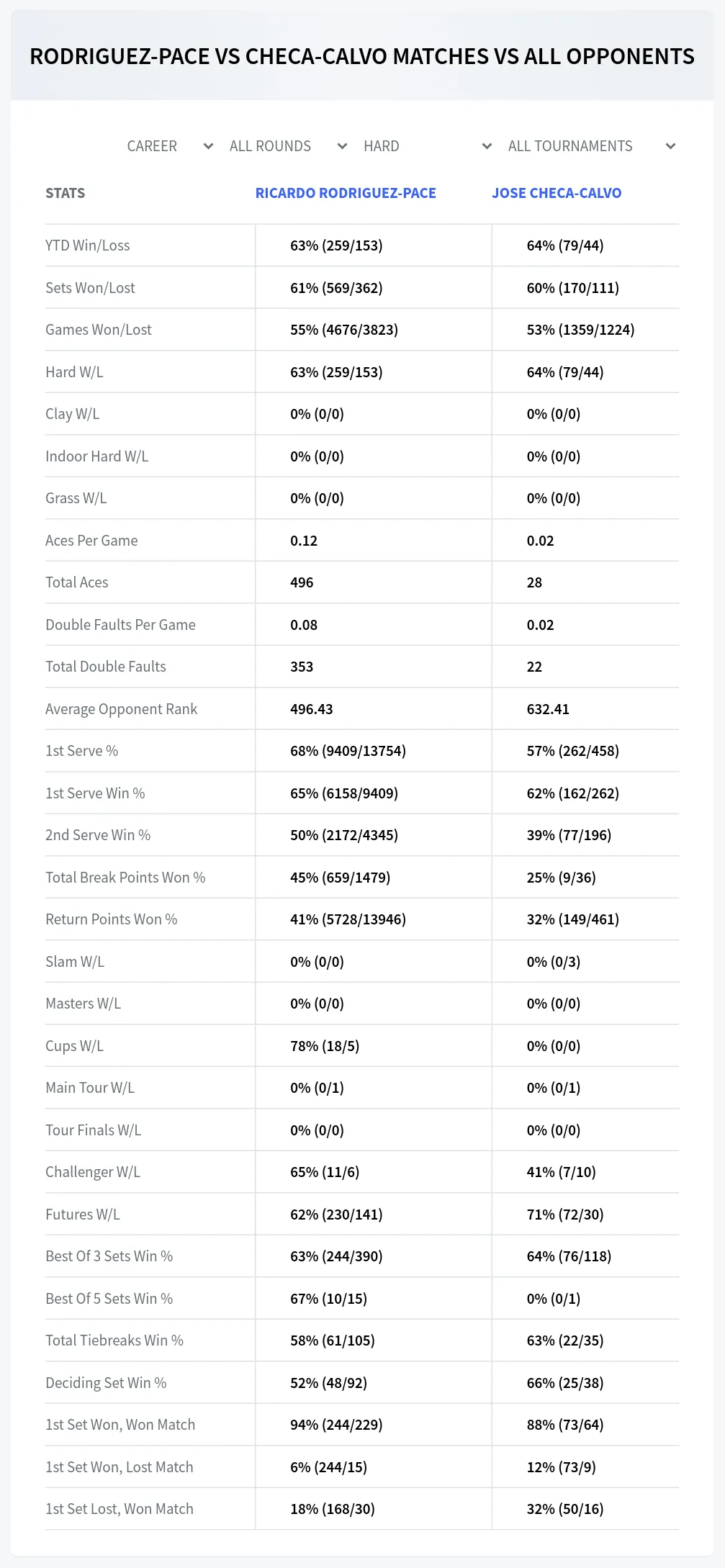Image resolution: width=725 pixels, height=1568 pixels.
Task: Click the page title heading
Action: (x=362, y=56)
